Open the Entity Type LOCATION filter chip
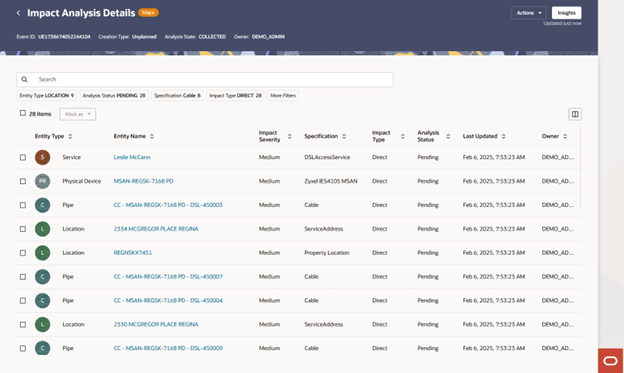 pyautogui.click(x=47, y=96)
